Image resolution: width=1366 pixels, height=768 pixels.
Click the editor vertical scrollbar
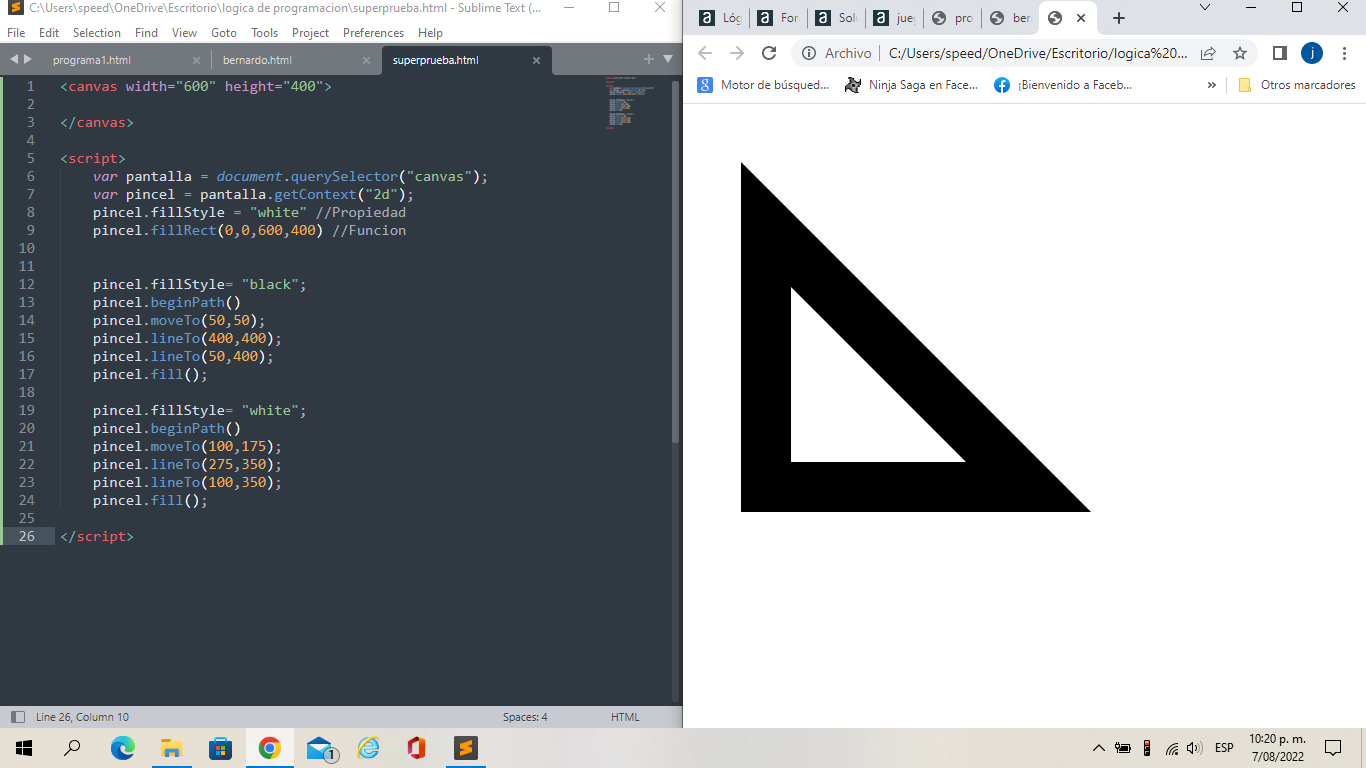676,262
